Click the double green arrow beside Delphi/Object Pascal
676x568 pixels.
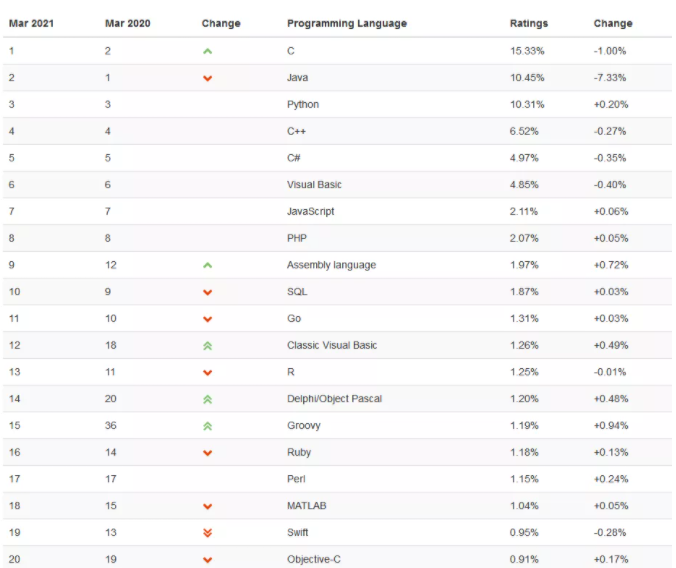click(207, 399)
